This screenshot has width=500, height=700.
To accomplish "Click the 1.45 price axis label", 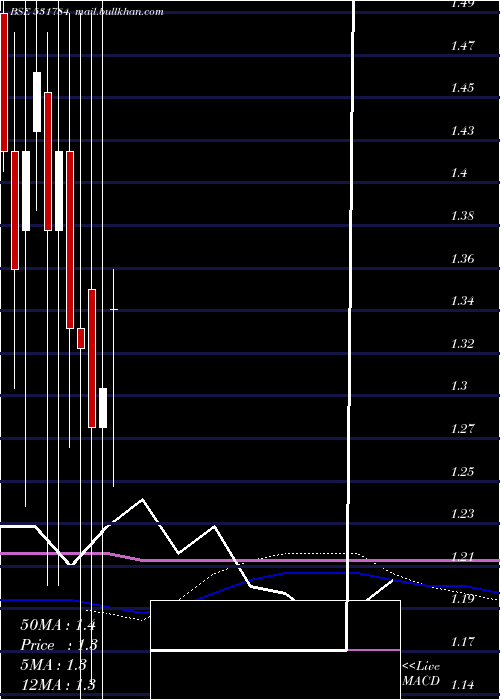I will tap(462, 88).
